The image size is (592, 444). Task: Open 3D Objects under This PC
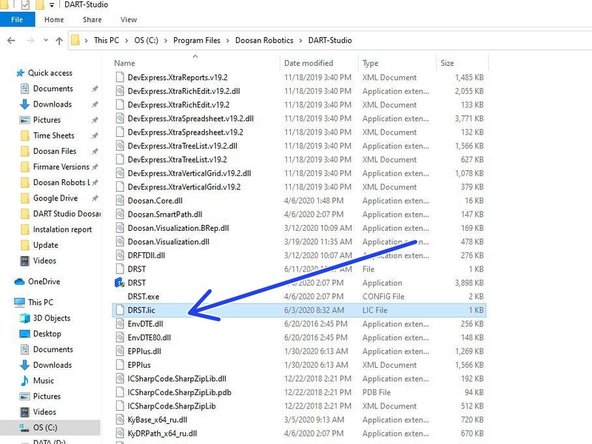(x=52, y=318)
